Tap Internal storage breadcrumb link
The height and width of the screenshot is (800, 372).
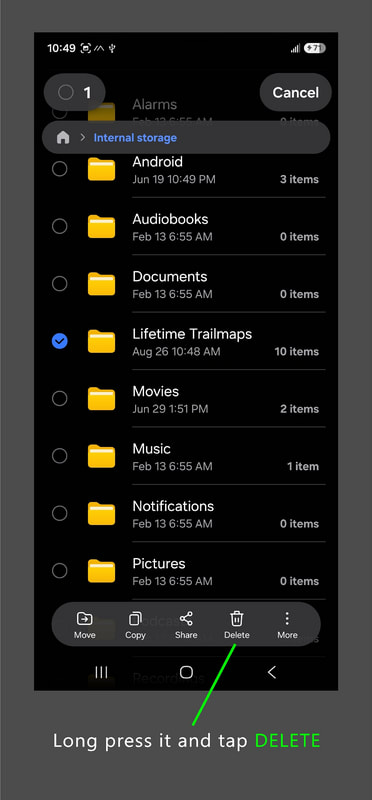pyautogui.click(x=135, y=138)
